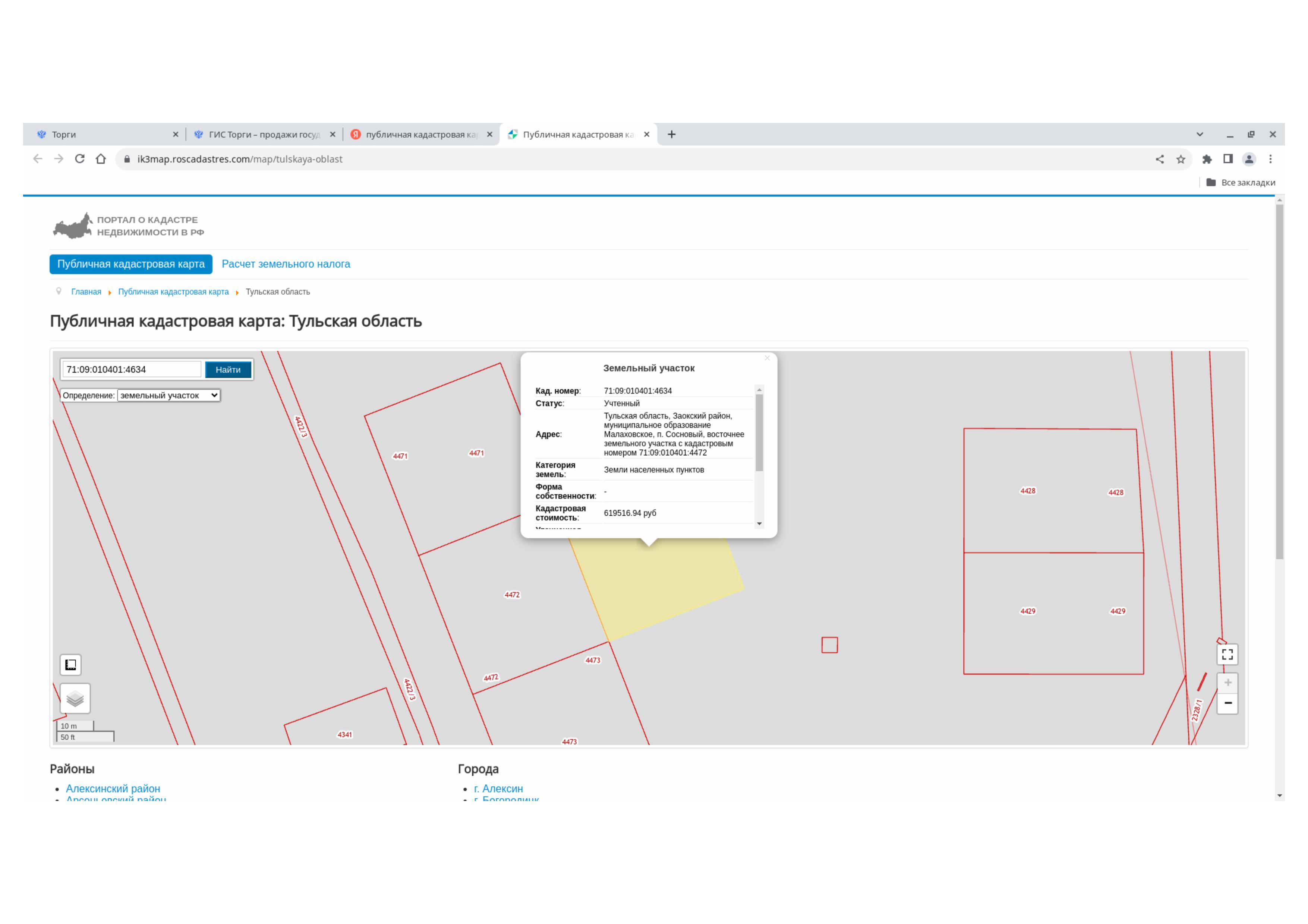Open browser extensions puzzle icon
The image size is (1308, 924).
1207,159
